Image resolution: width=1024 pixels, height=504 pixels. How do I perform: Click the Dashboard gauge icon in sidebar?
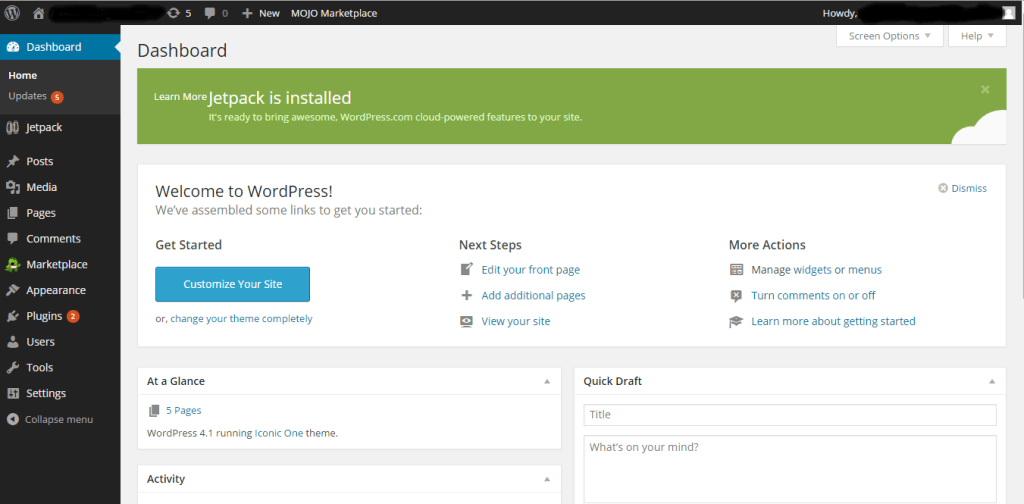[13, 47]
